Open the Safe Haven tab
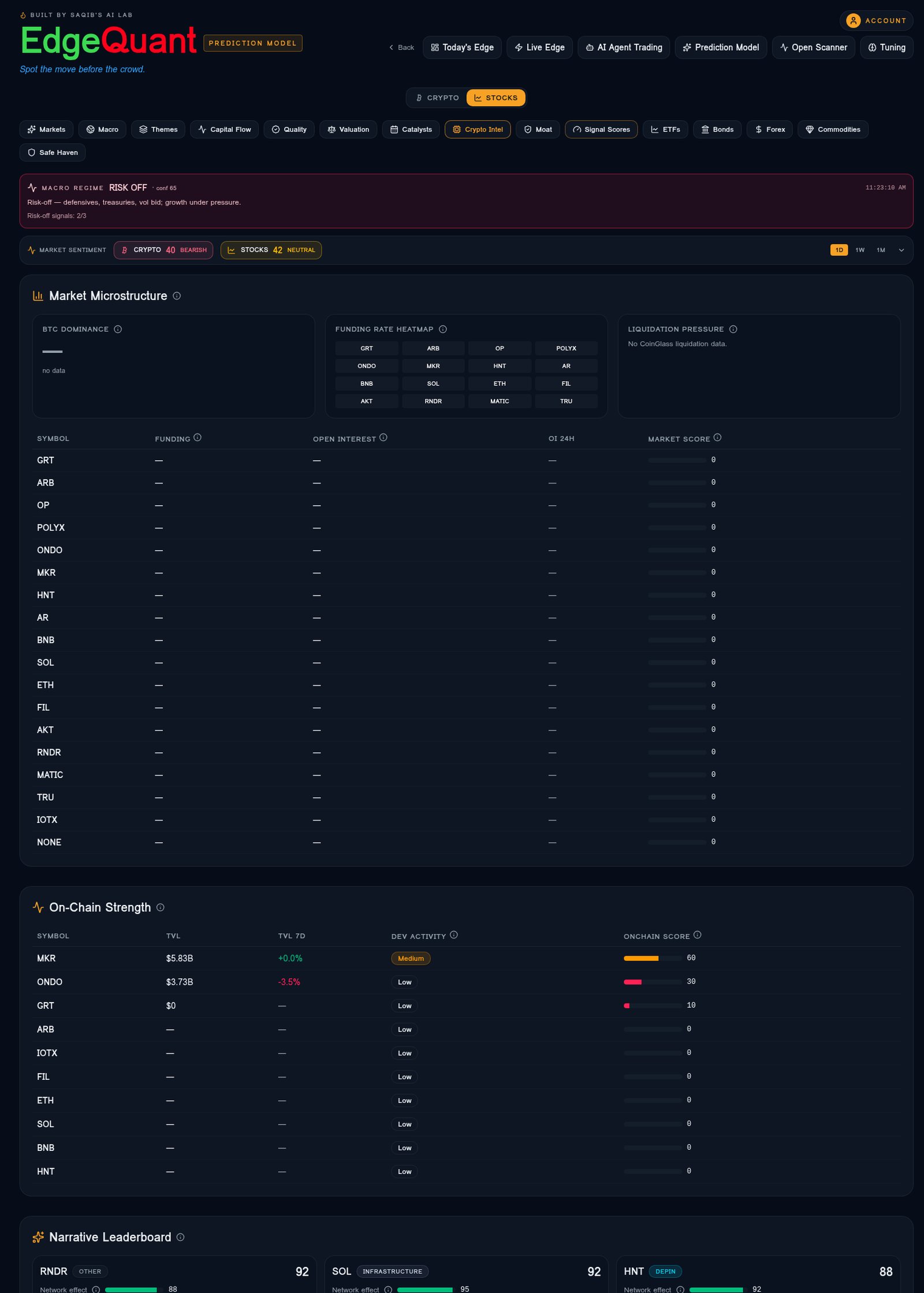This screenshot has width=924, height=1293. coord(53,152)
